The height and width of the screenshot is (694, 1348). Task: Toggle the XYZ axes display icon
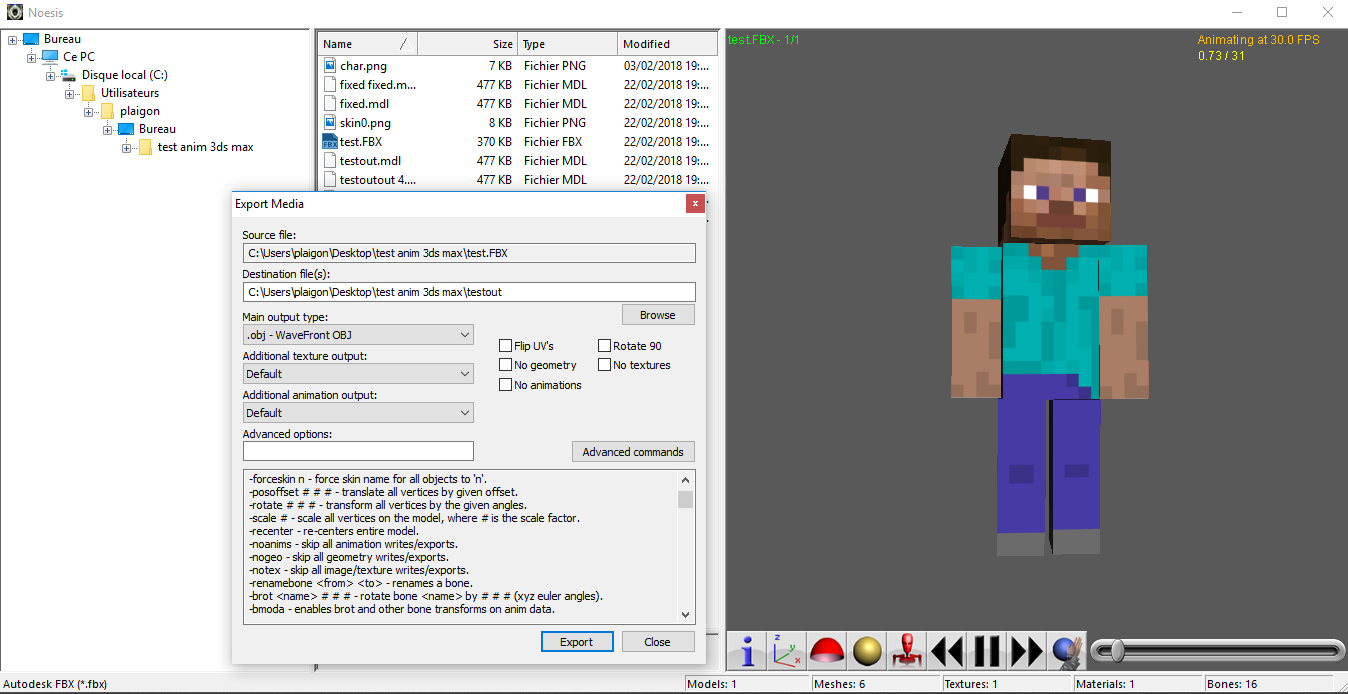point(786,651)
